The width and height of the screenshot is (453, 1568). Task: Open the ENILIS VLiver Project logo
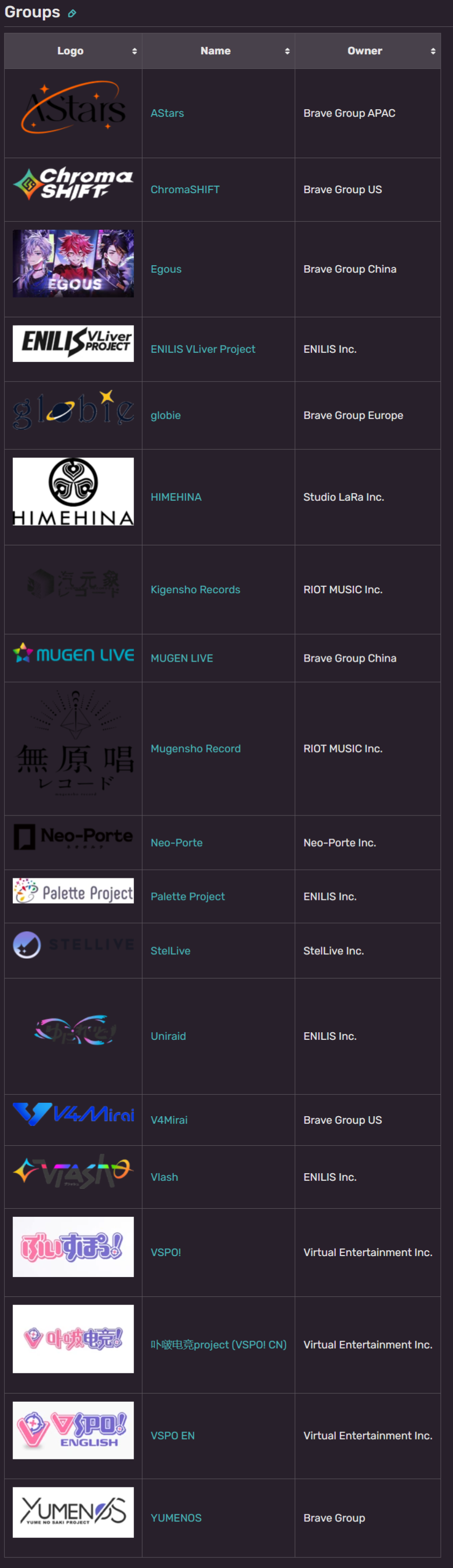pos(73,343)
